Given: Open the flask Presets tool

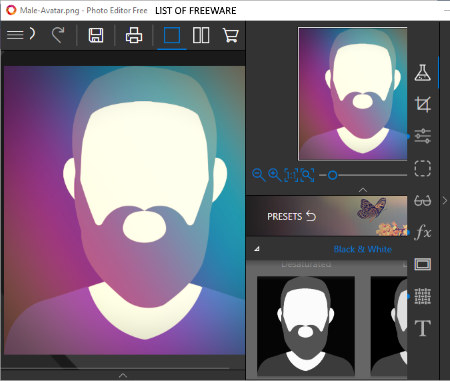Looking at the screenshot, I should 423,73.
